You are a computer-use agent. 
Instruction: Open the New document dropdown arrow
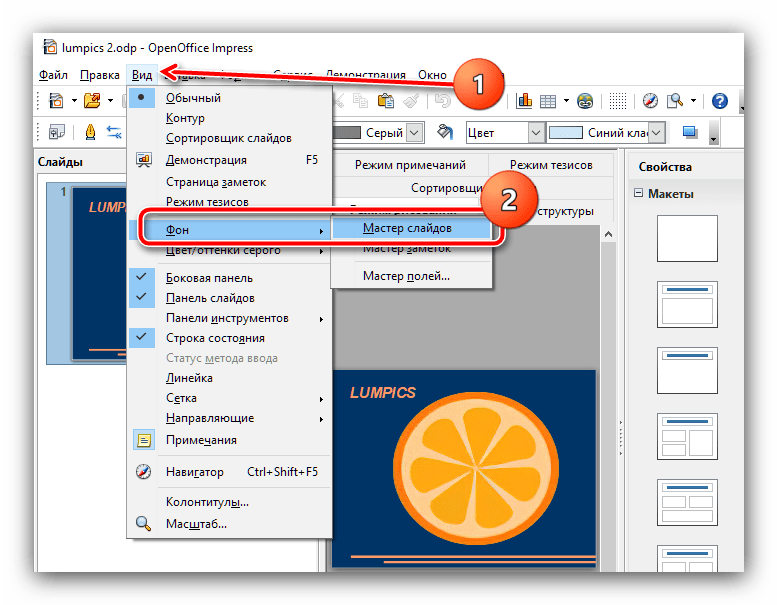click(74, 101)
